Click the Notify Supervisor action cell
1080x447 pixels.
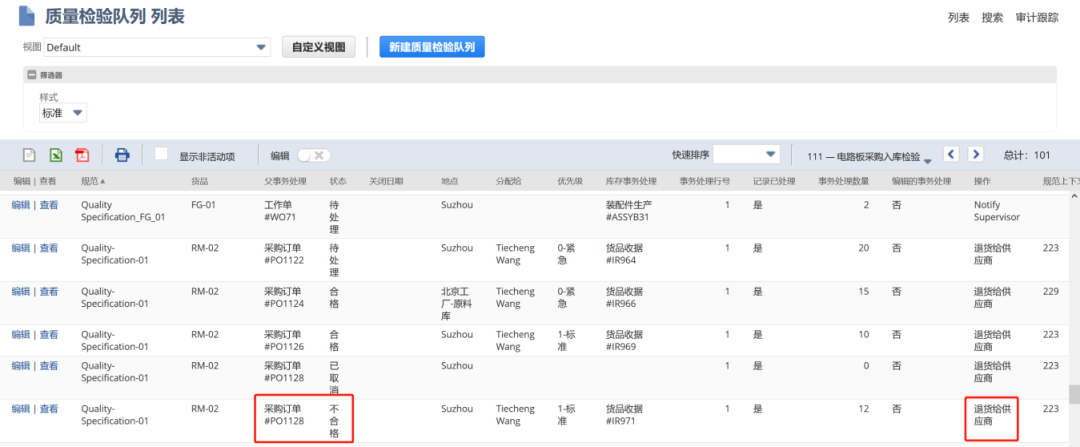996,211
